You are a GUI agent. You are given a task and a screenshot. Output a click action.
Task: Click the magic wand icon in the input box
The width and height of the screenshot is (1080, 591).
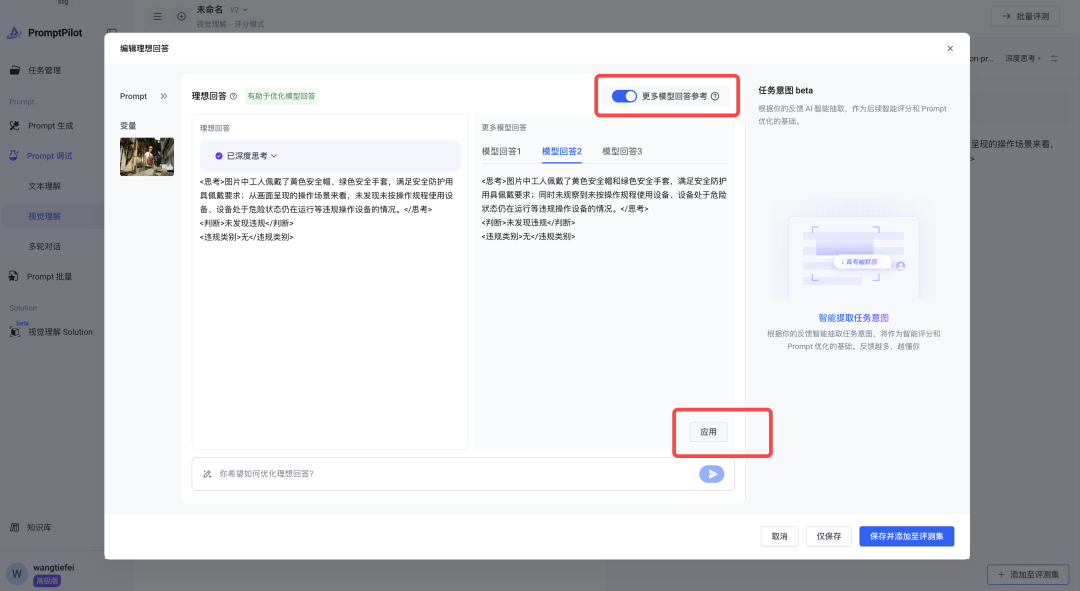tap(207, 474)
